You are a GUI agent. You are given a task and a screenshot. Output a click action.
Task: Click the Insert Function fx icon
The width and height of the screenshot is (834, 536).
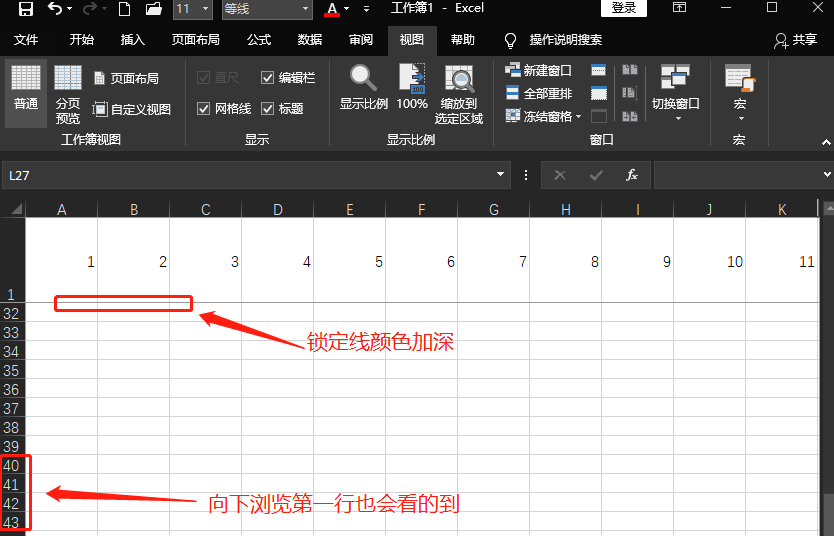632,175
